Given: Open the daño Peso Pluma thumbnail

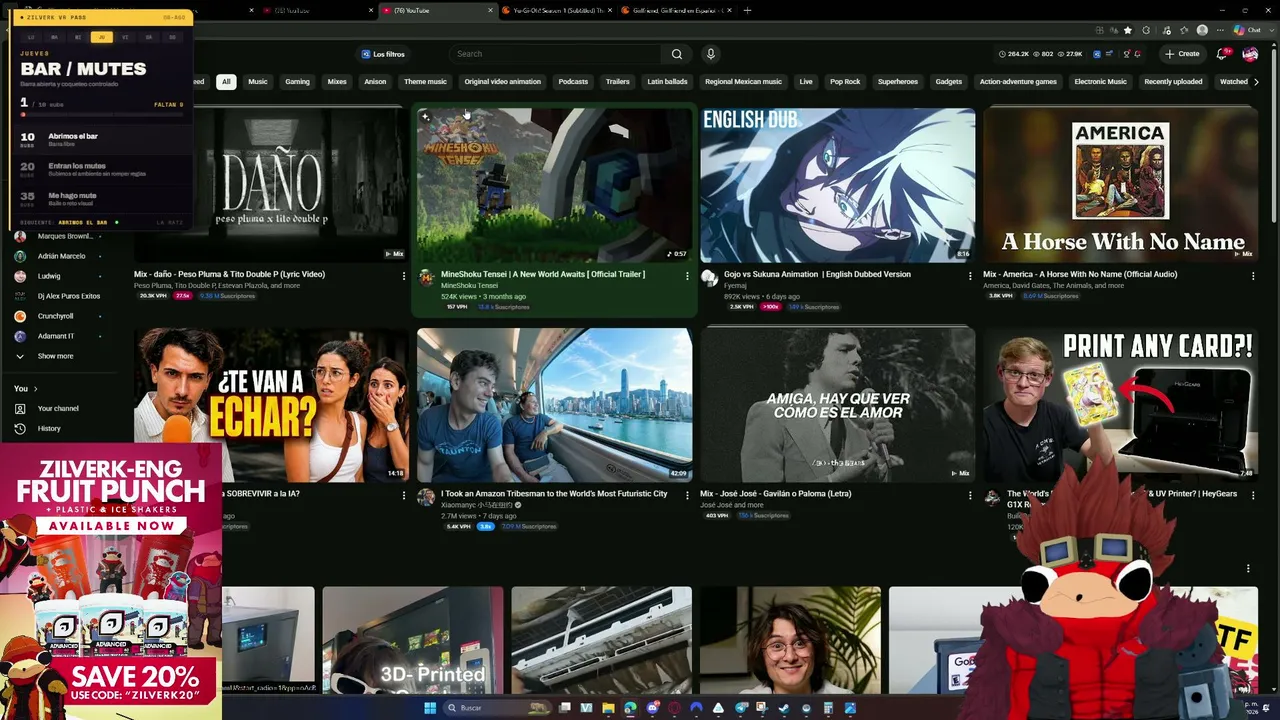Looking at the screenshot, I should [272, 185].
